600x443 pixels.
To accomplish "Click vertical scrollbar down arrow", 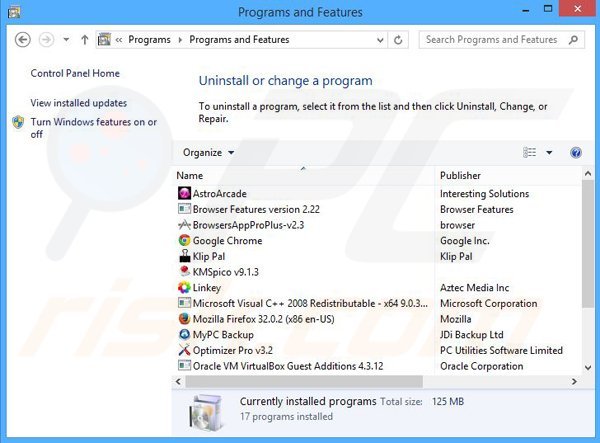I will (588, 367).
